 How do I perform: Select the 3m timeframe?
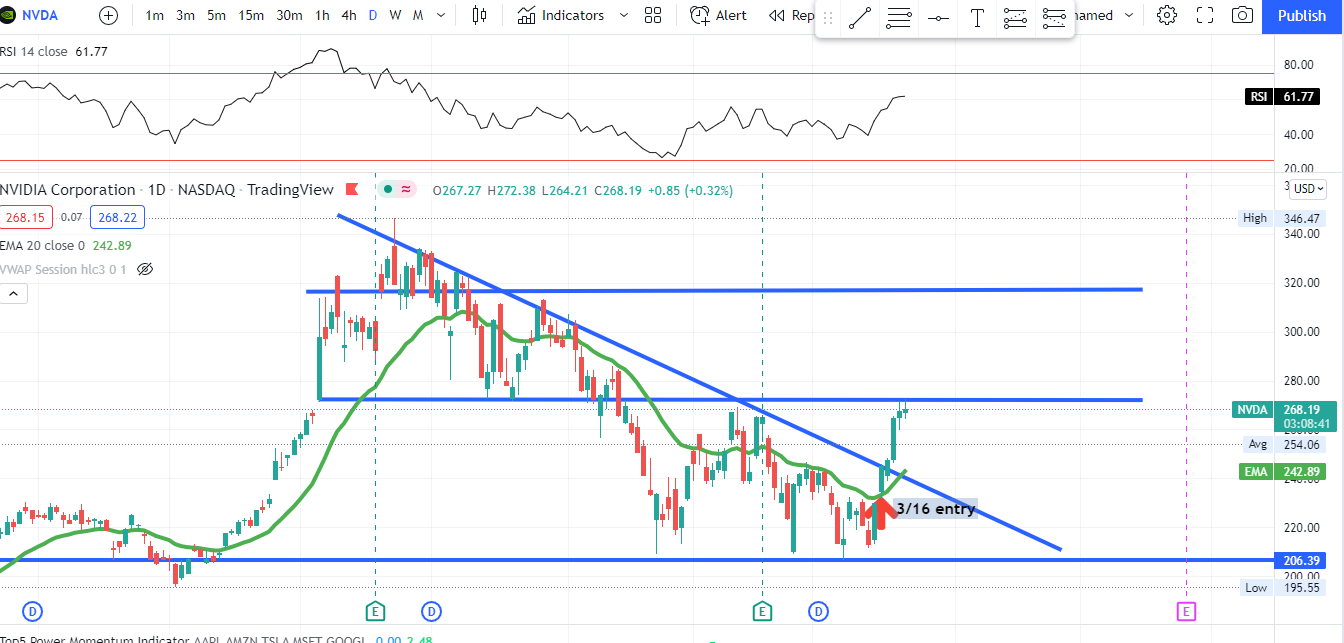[x=185, y=15]
